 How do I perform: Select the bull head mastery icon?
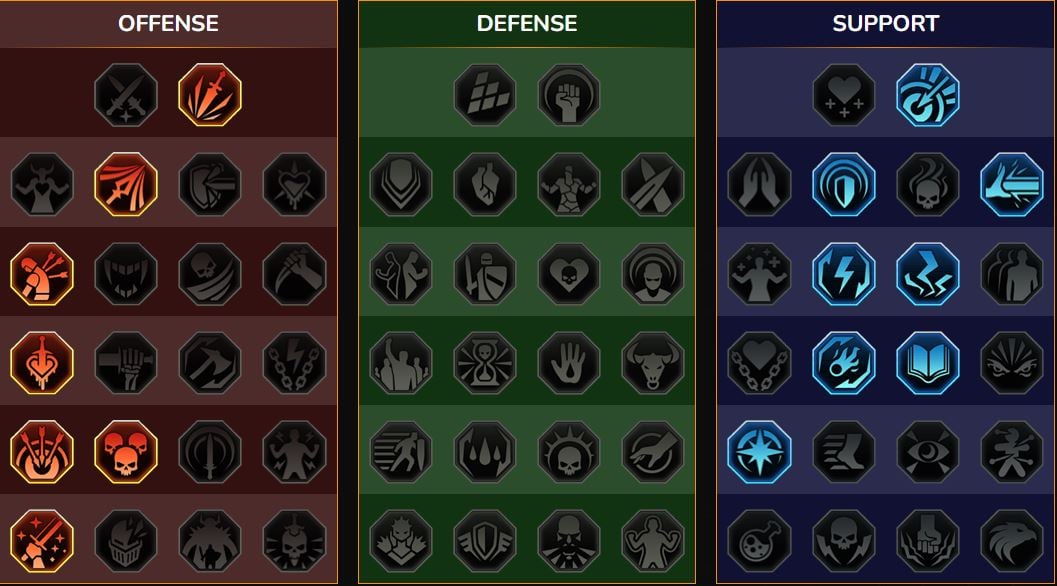coord(653,363)
